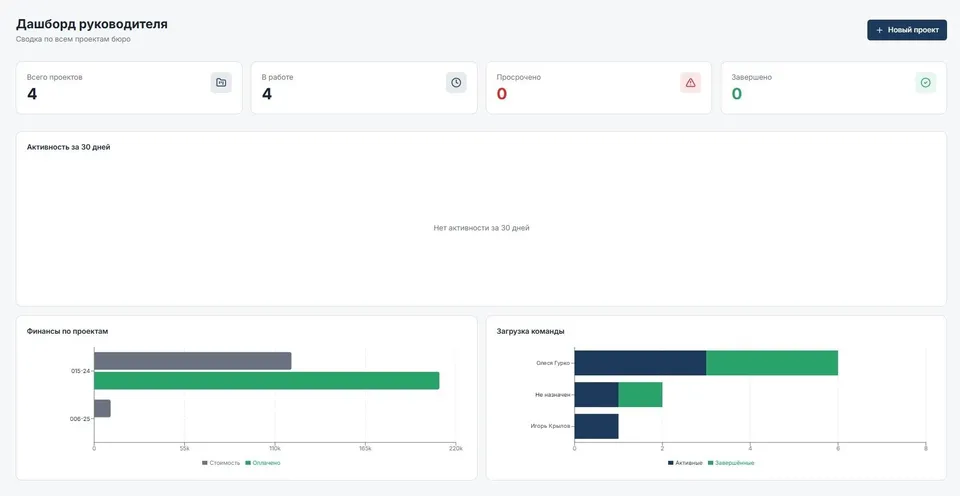Screen dimensions: 960x496
Task: Click the Стоимость legend entry
Action: tap(221, 463)
